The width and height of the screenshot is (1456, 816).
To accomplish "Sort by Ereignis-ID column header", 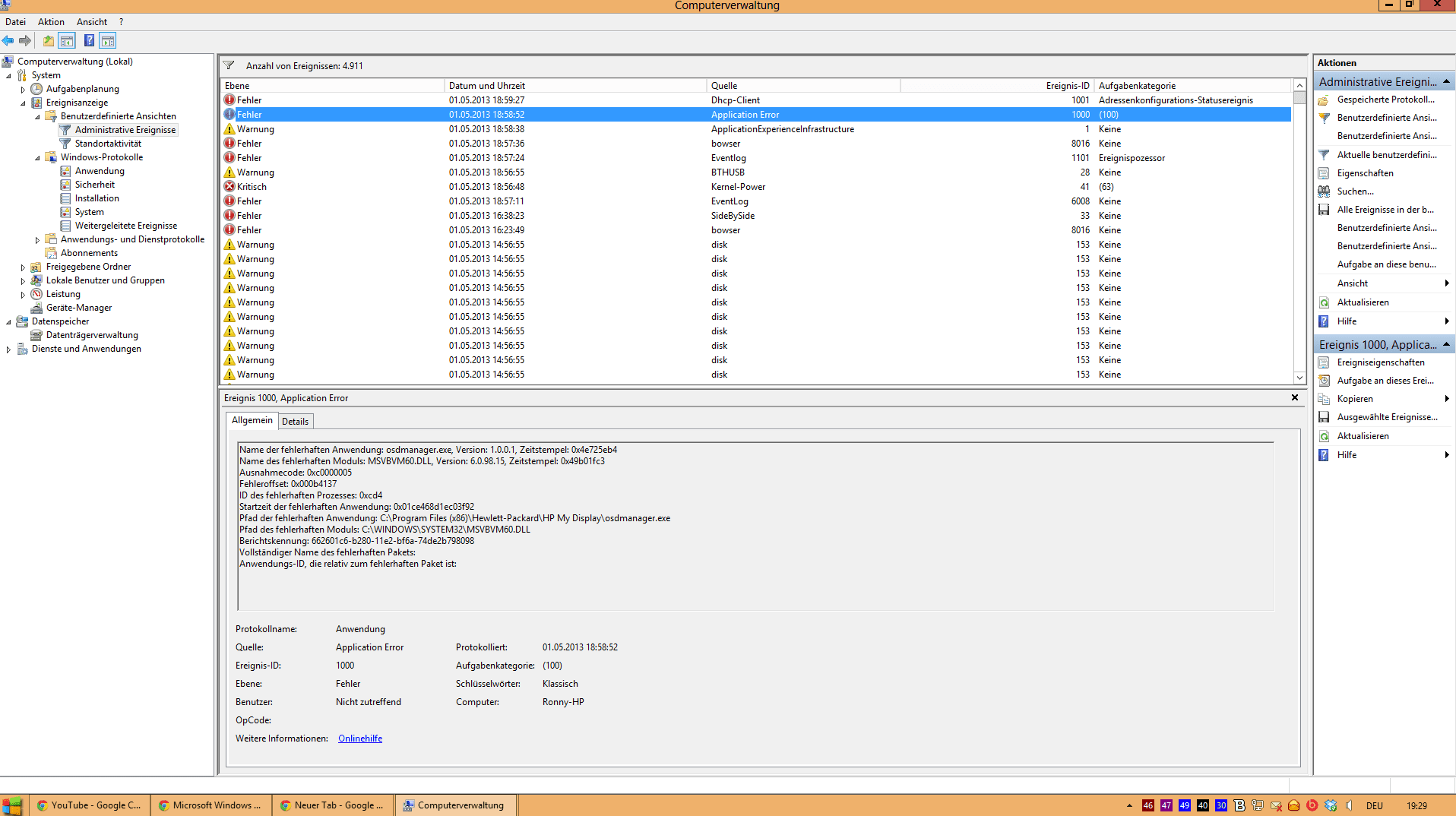I will (x=997, y=86).
